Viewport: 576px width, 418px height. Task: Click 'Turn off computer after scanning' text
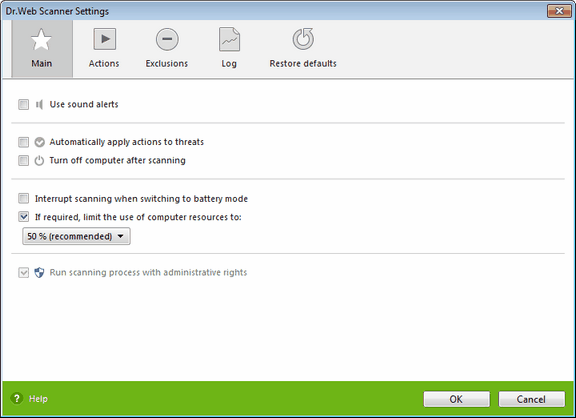click(118, 161)
